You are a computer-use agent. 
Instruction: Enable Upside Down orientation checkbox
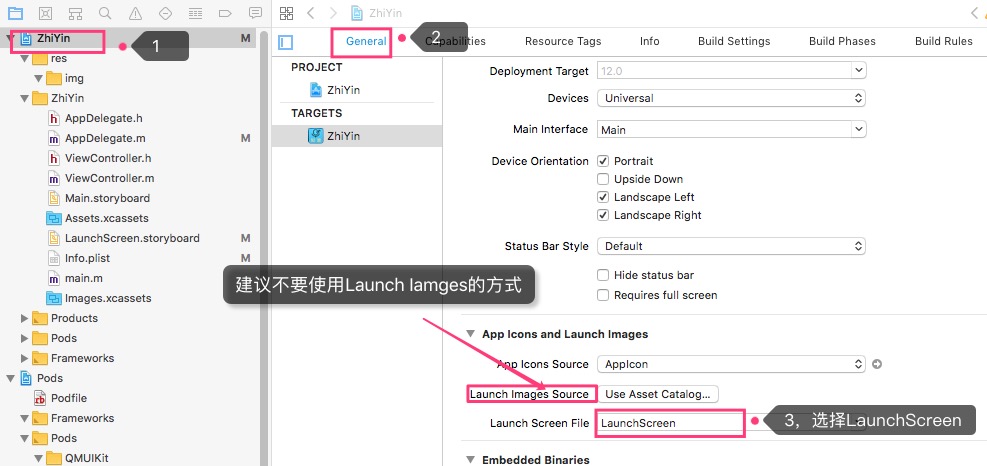(x=603, y=179)
